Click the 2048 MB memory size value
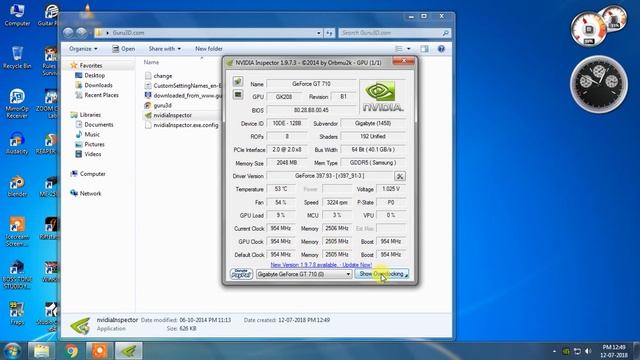640x360 pixels. [287, 163]
